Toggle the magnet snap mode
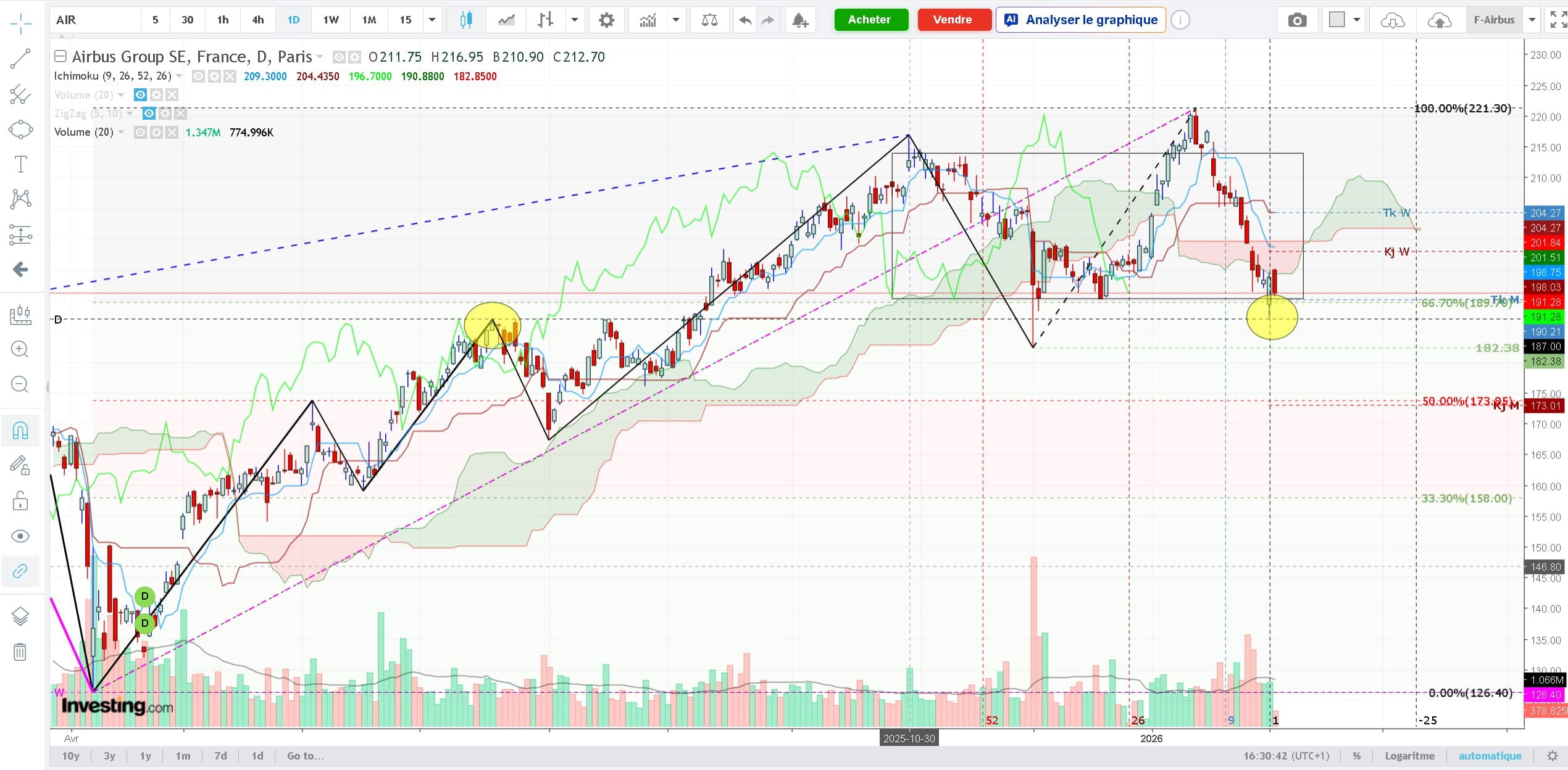This screenshot has width=1568, height=770. (20, 430)
